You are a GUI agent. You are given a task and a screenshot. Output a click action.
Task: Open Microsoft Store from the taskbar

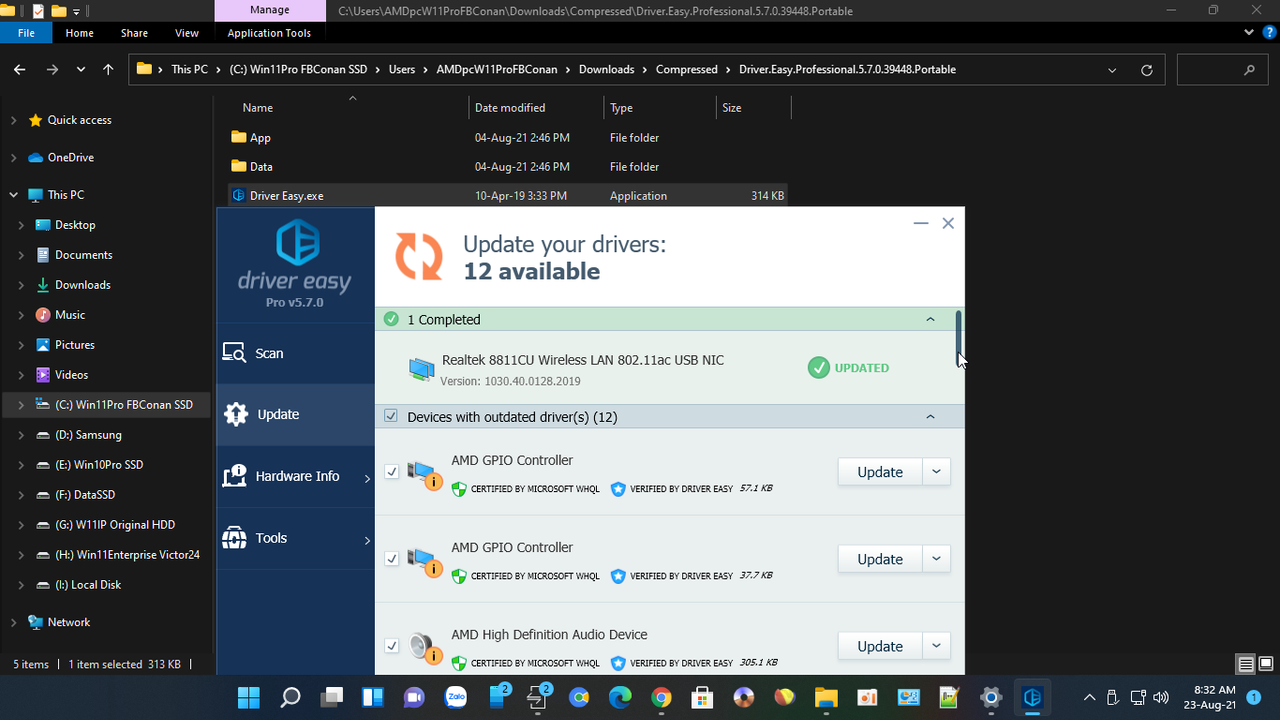(x=702, y=697)
